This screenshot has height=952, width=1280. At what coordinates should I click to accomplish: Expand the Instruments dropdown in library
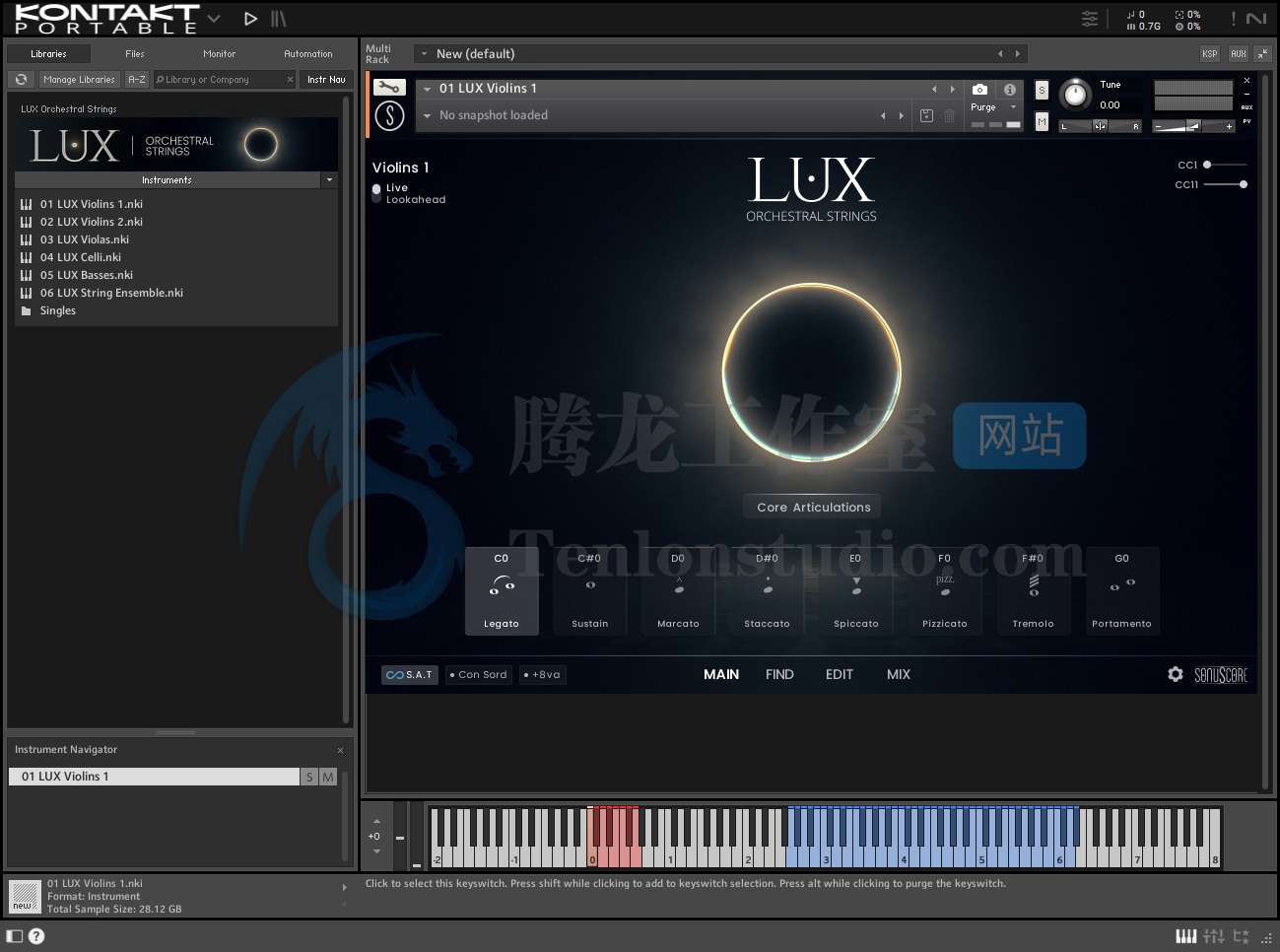(x=329, y=180)
